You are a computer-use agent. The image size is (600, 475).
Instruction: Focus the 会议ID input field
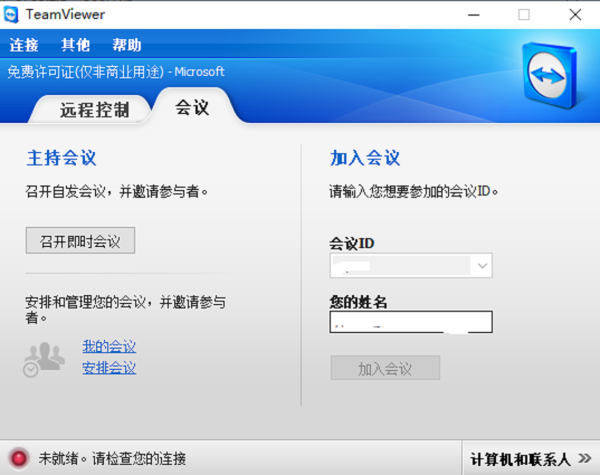411,265
